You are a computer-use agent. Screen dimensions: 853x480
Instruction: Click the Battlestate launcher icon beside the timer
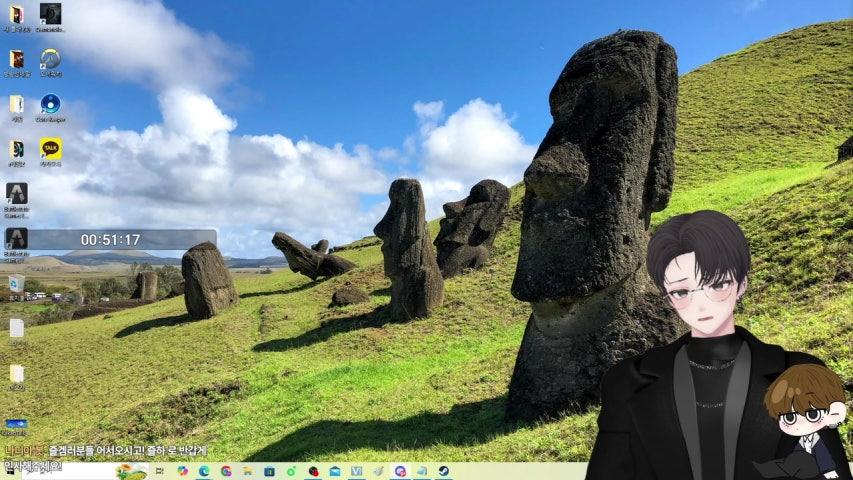16,238
